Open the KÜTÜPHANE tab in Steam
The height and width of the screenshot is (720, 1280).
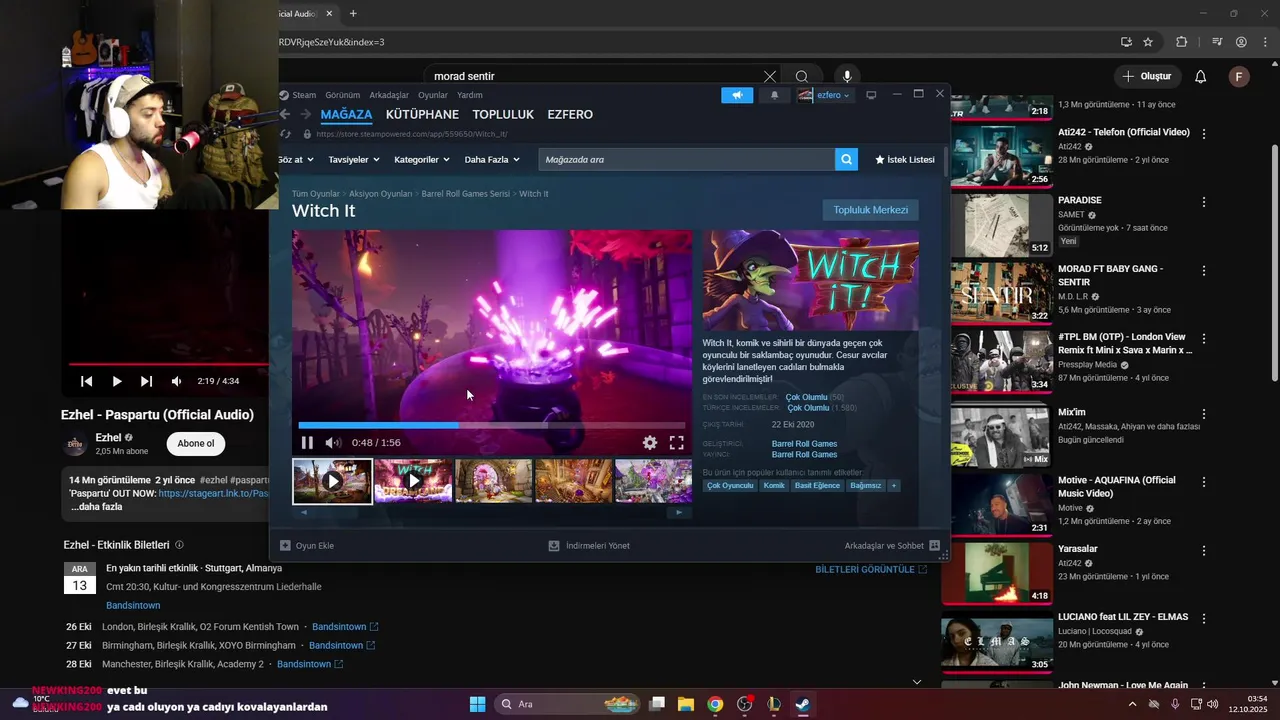coord(422,114)
